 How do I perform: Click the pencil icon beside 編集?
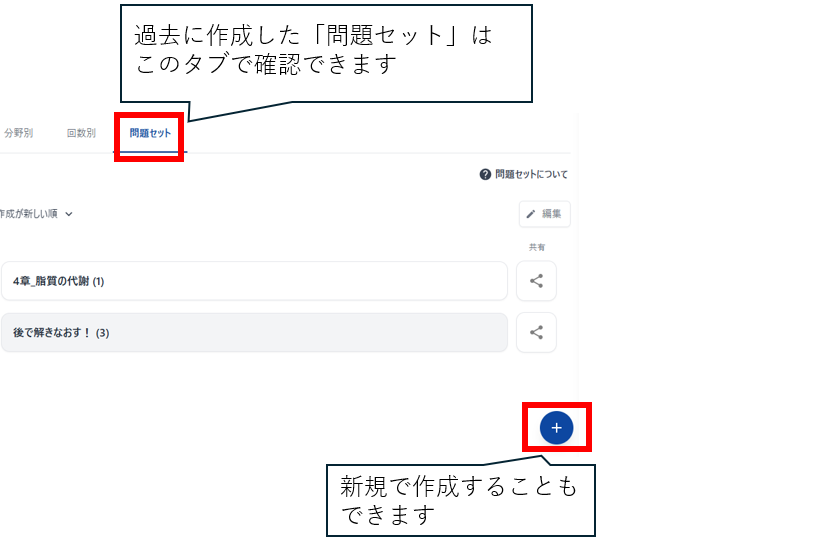click(531, 214)
